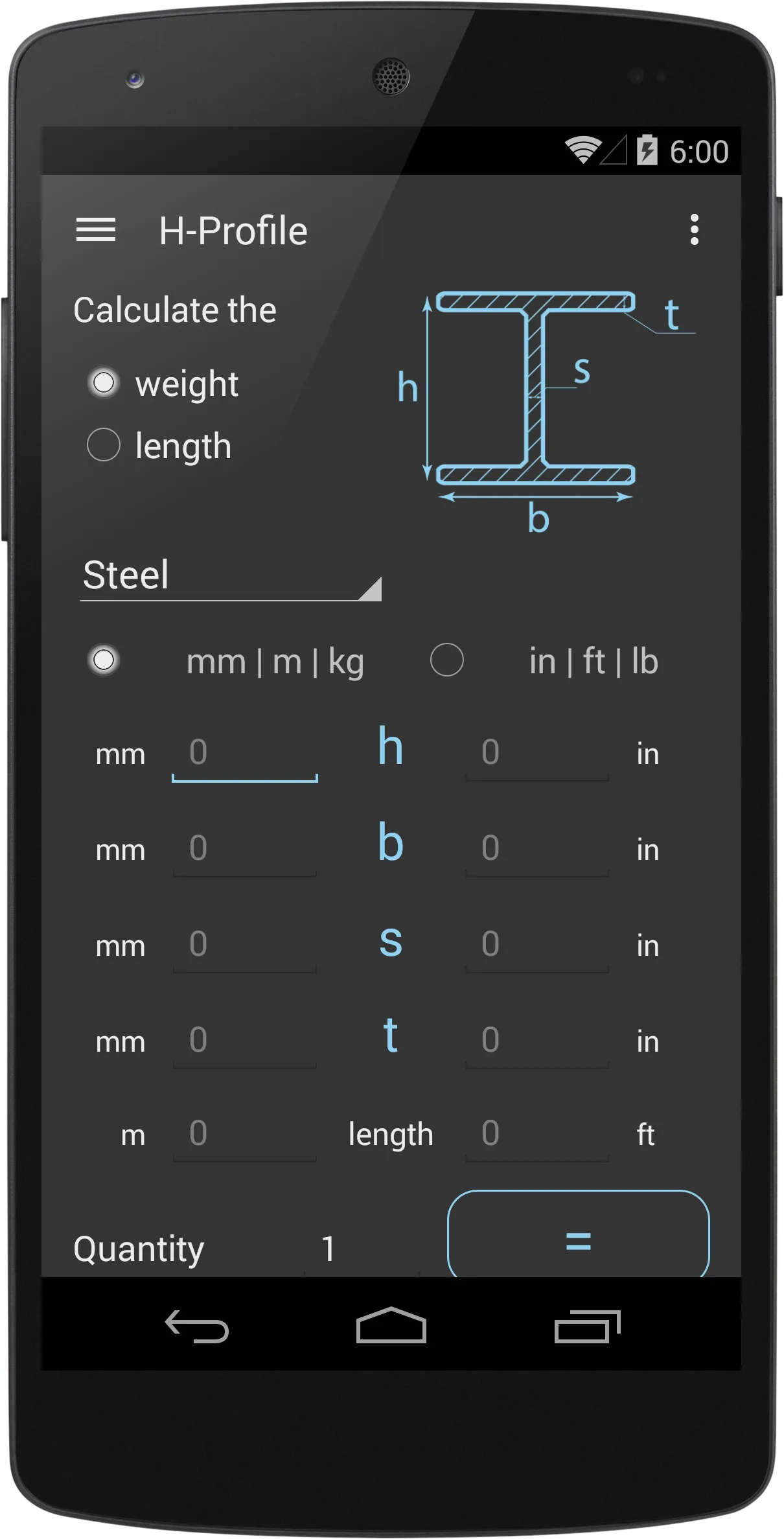Viewport: 784px width, 1539px height.
Task: Tap the Quantity label
Action: coord(138,1248)
